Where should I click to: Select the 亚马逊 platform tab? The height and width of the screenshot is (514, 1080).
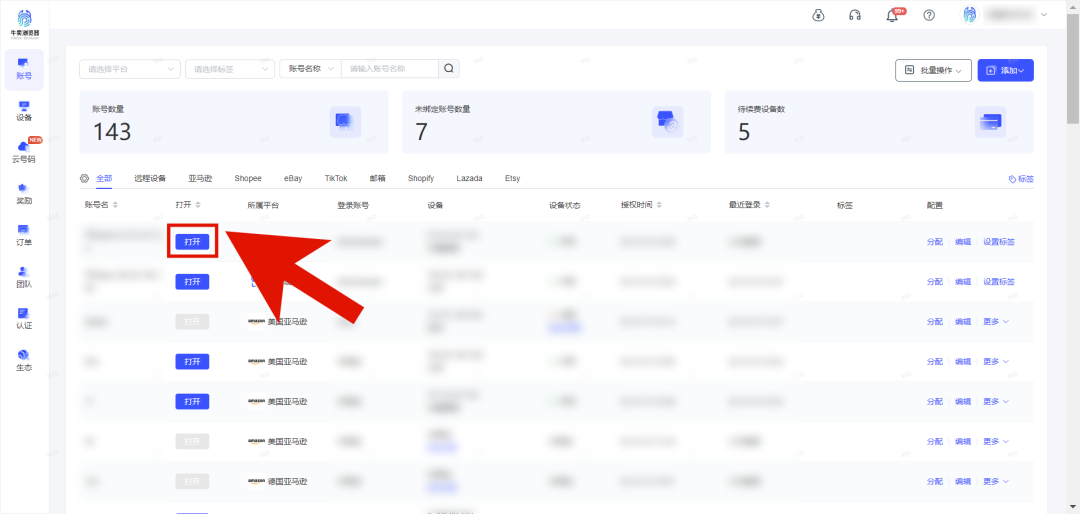tap(200, 178)
